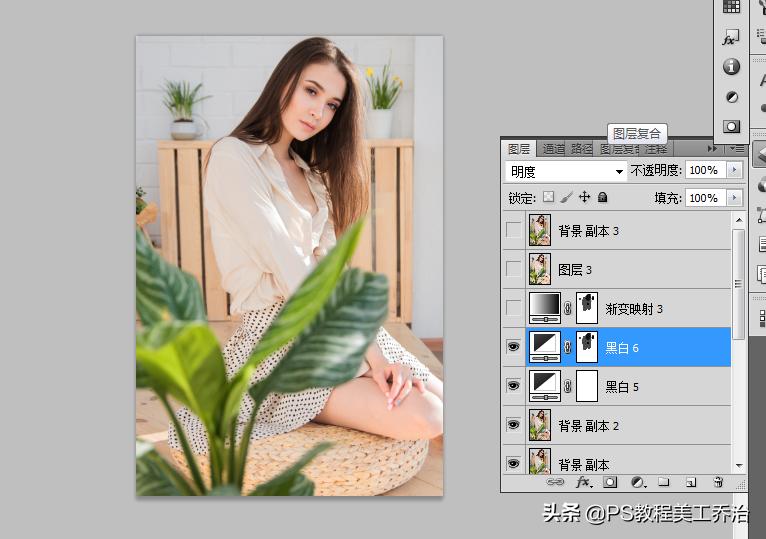Select the 背景 副本 3 layer name

pyautogui.click(x=589, y=231)
